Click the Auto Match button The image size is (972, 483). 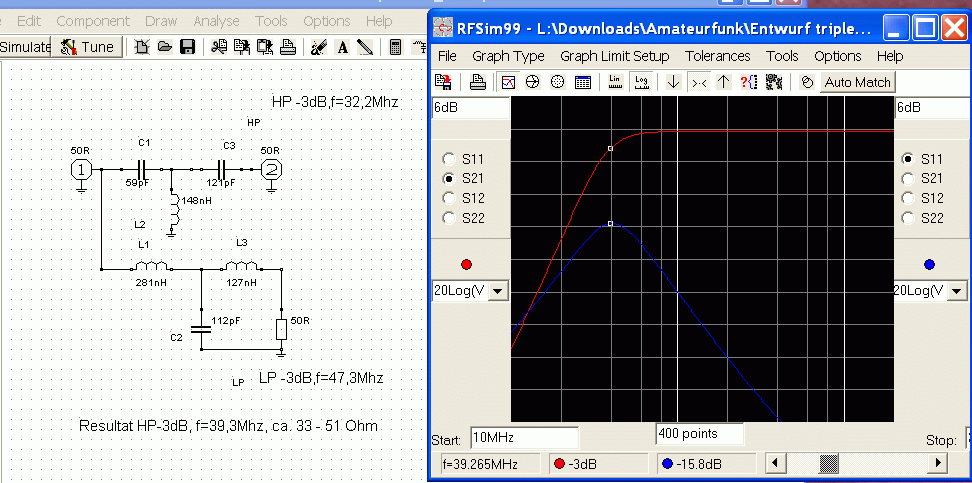tap(857, 82)
